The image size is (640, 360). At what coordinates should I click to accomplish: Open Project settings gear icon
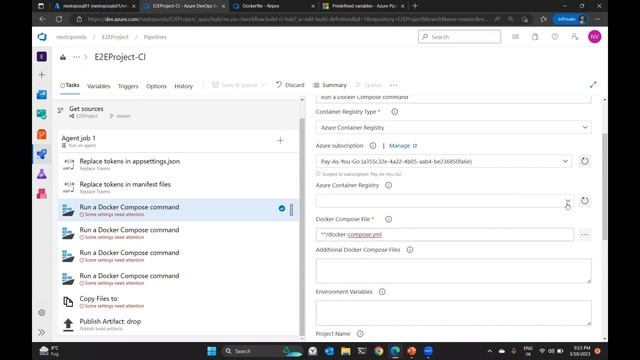click(x=42, y=313)
